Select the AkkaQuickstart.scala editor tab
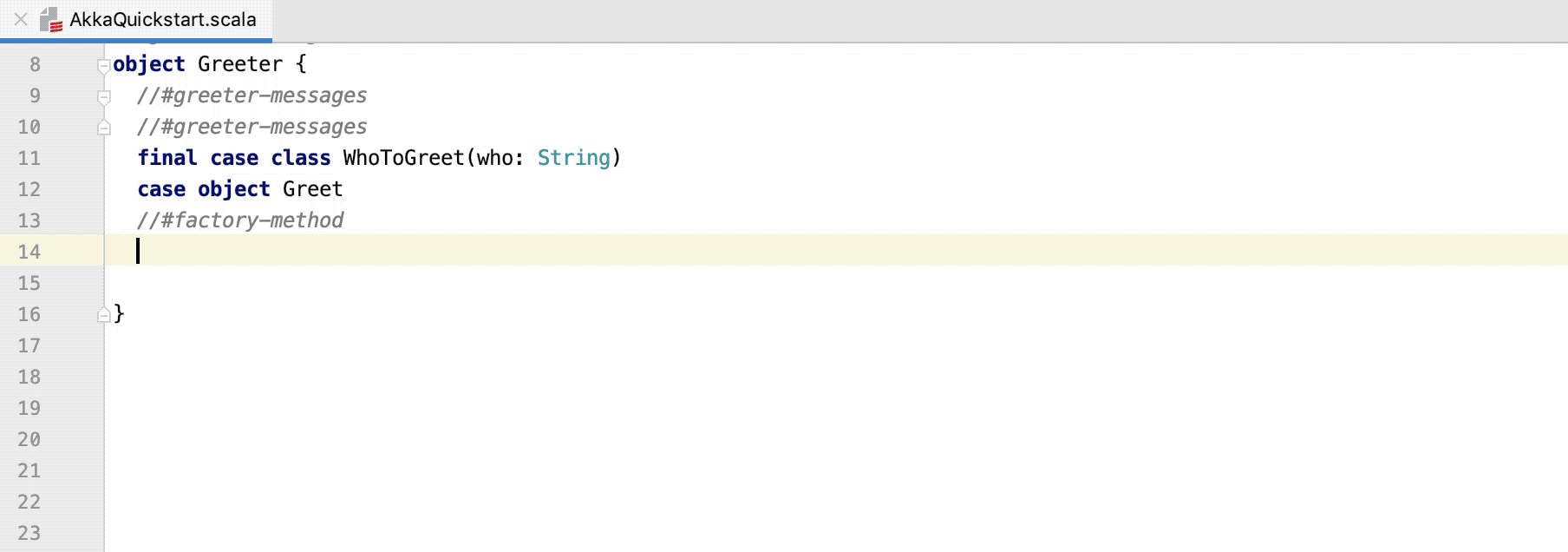1568x552 pixels. (x=163, y=19)
